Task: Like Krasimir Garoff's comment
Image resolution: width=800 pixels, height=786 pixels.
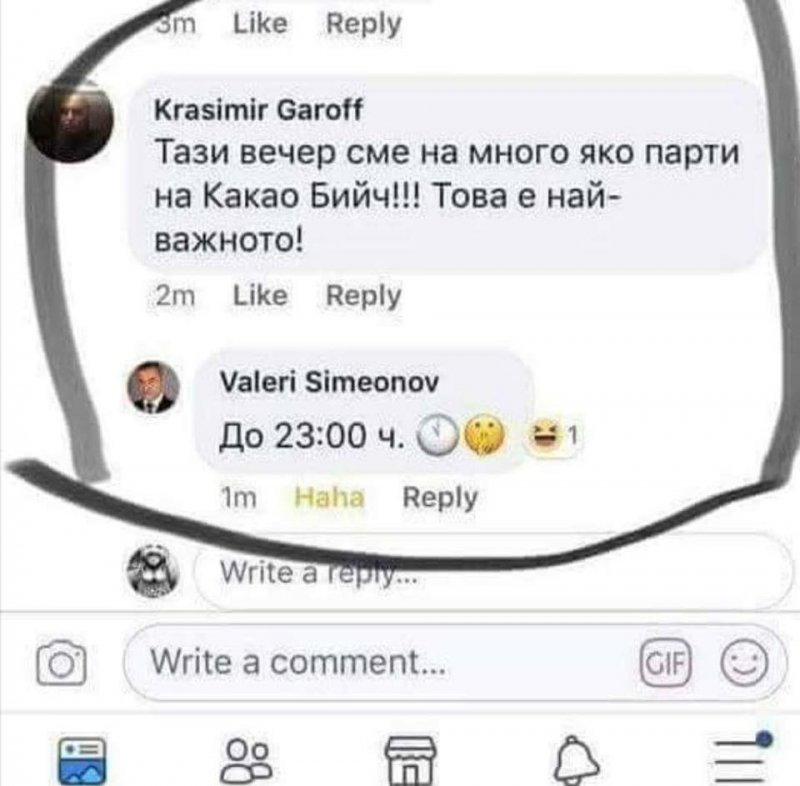Action: point(260,296)
